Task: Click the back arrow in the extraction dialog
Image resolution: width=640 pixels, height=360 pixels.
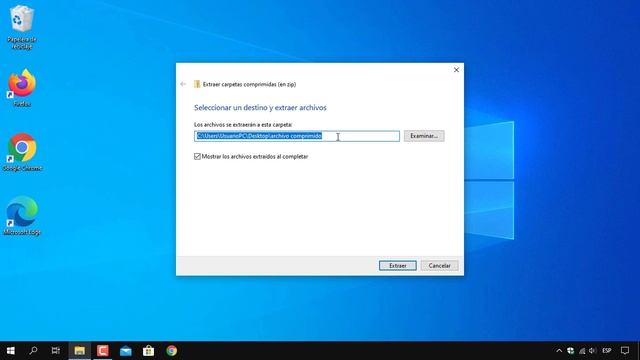Action: (183, 84)
